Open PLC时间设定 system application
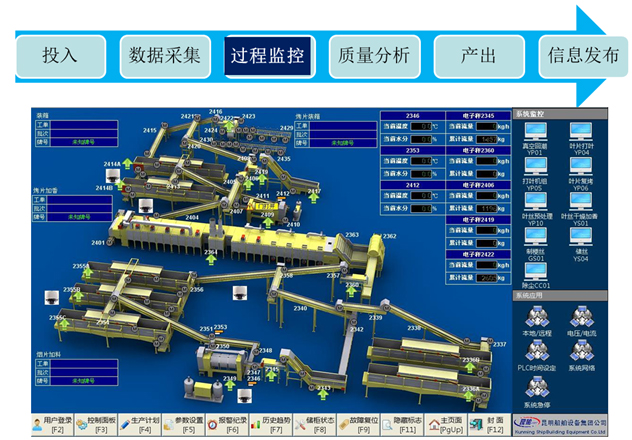Viewport: 632px width, 440px height. (535, 351)
